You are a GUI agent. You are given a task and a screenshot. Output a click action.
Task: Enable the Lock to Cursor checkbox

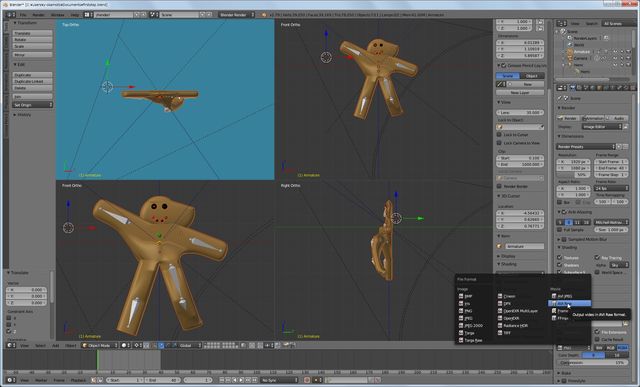point(499,134)
